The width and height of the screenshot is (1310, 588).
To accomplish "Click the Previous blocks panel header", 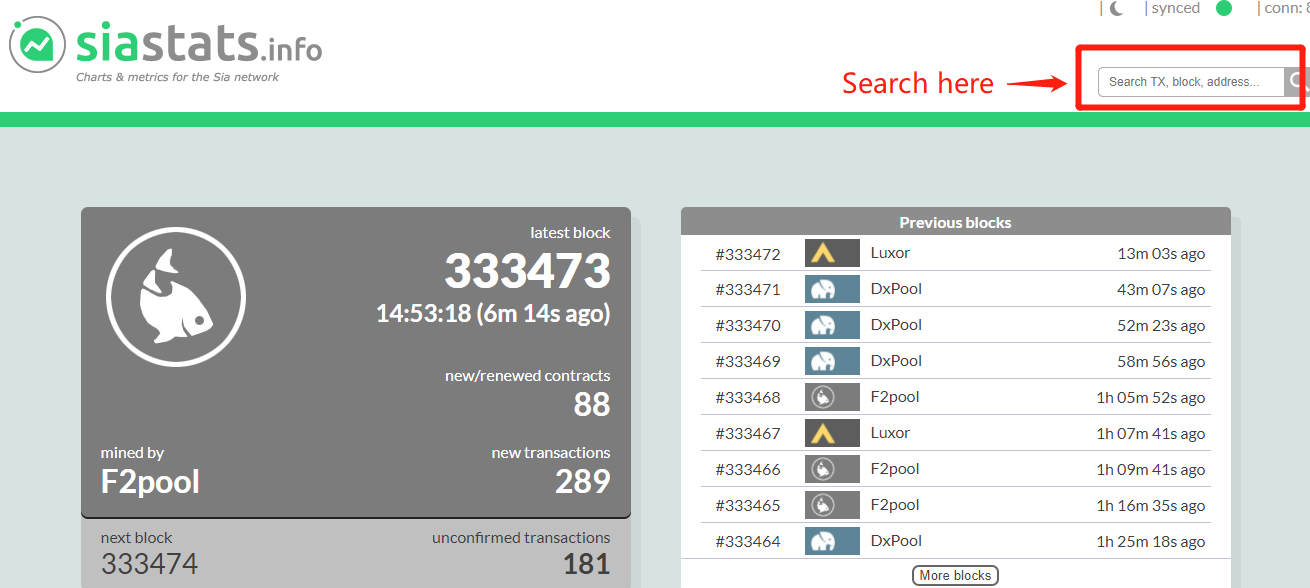I will (955, 222).
